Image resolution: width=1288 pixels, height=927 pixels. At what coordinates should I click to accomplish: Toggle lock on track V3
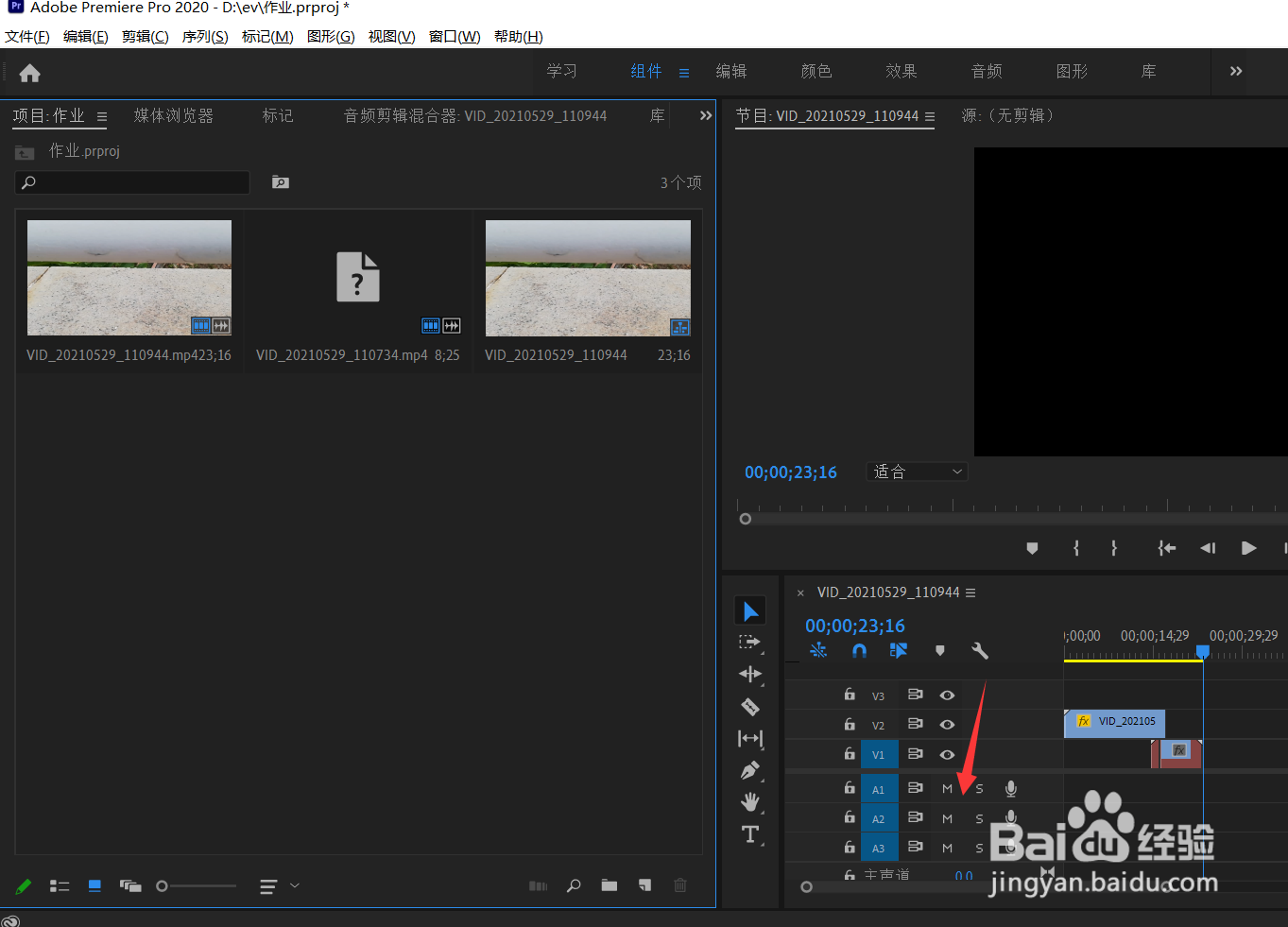(850, 694)
